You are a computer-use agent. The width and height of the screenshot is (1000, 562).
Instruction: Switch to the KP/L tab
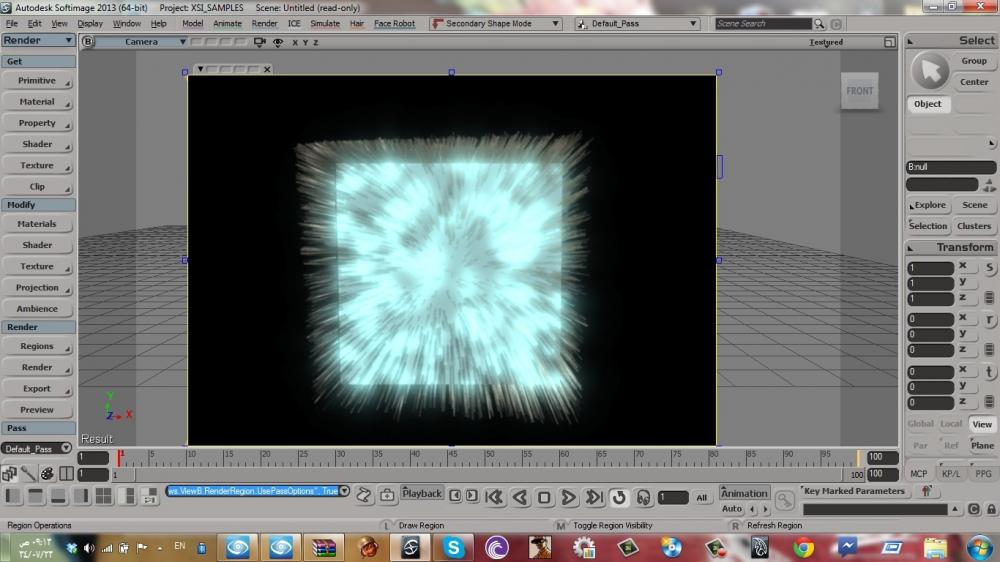(951, 474)
